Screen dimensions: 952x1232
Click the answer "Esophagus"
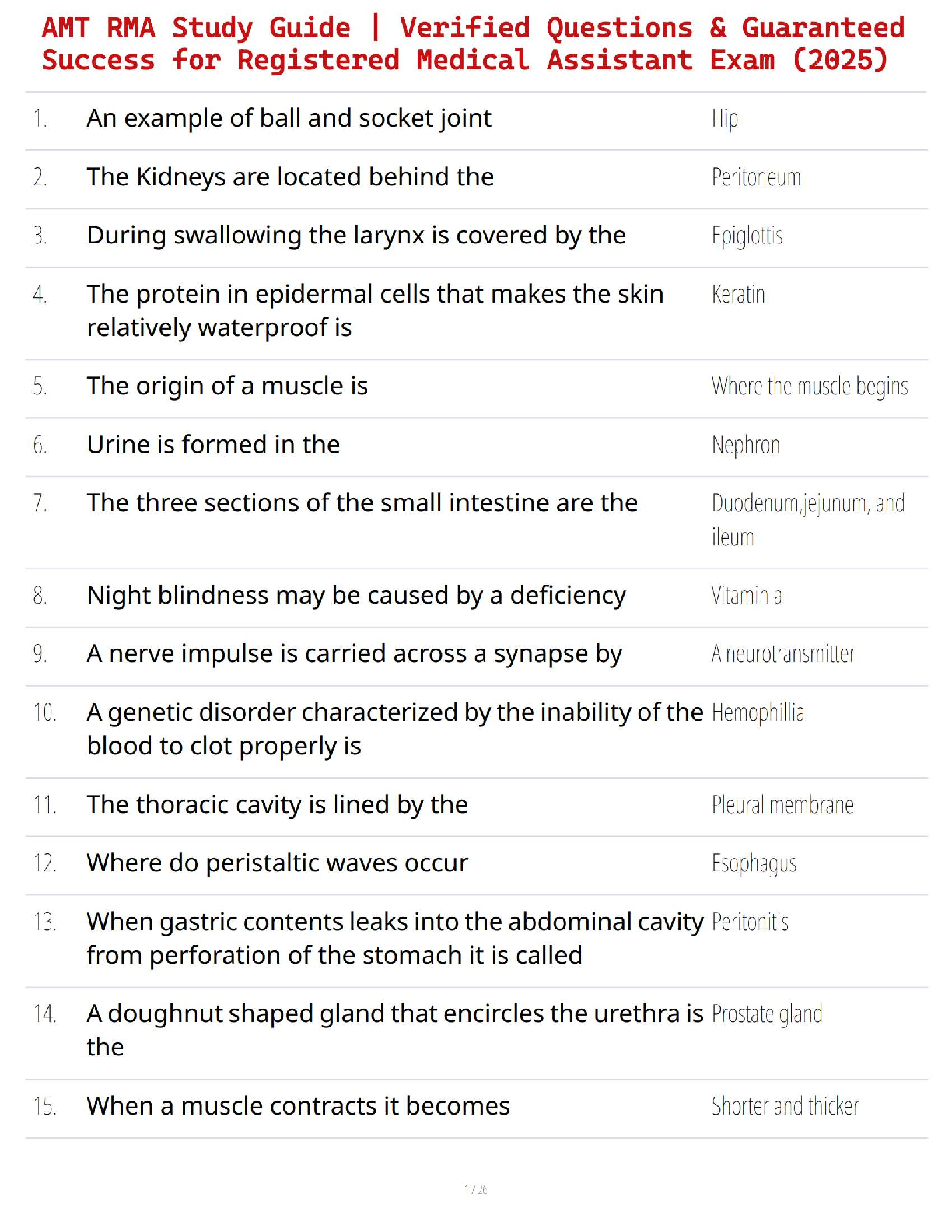754,863
